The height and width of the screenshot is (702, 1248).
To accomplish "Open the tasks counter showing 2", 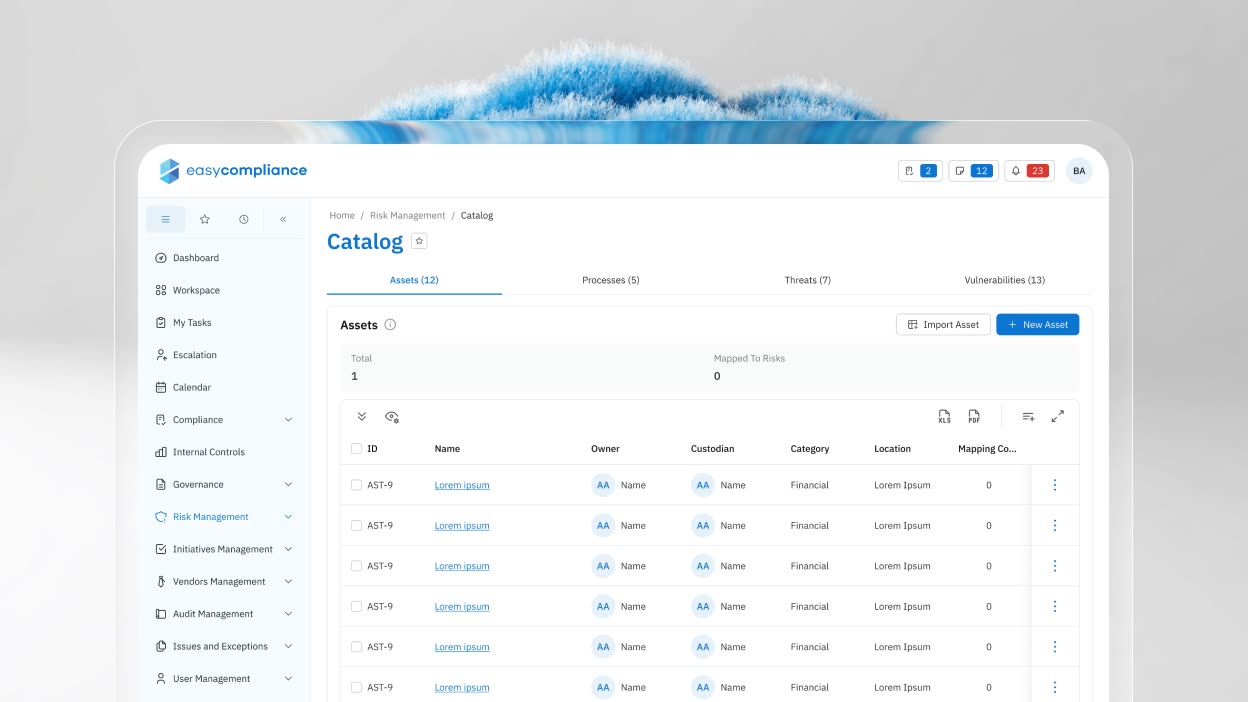I will (920, 171).
